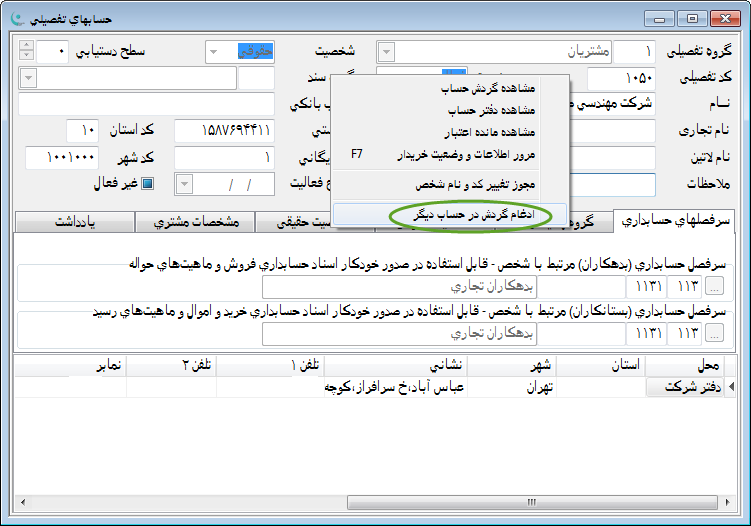Click the 'کد استان' input field

click(82, 131)
